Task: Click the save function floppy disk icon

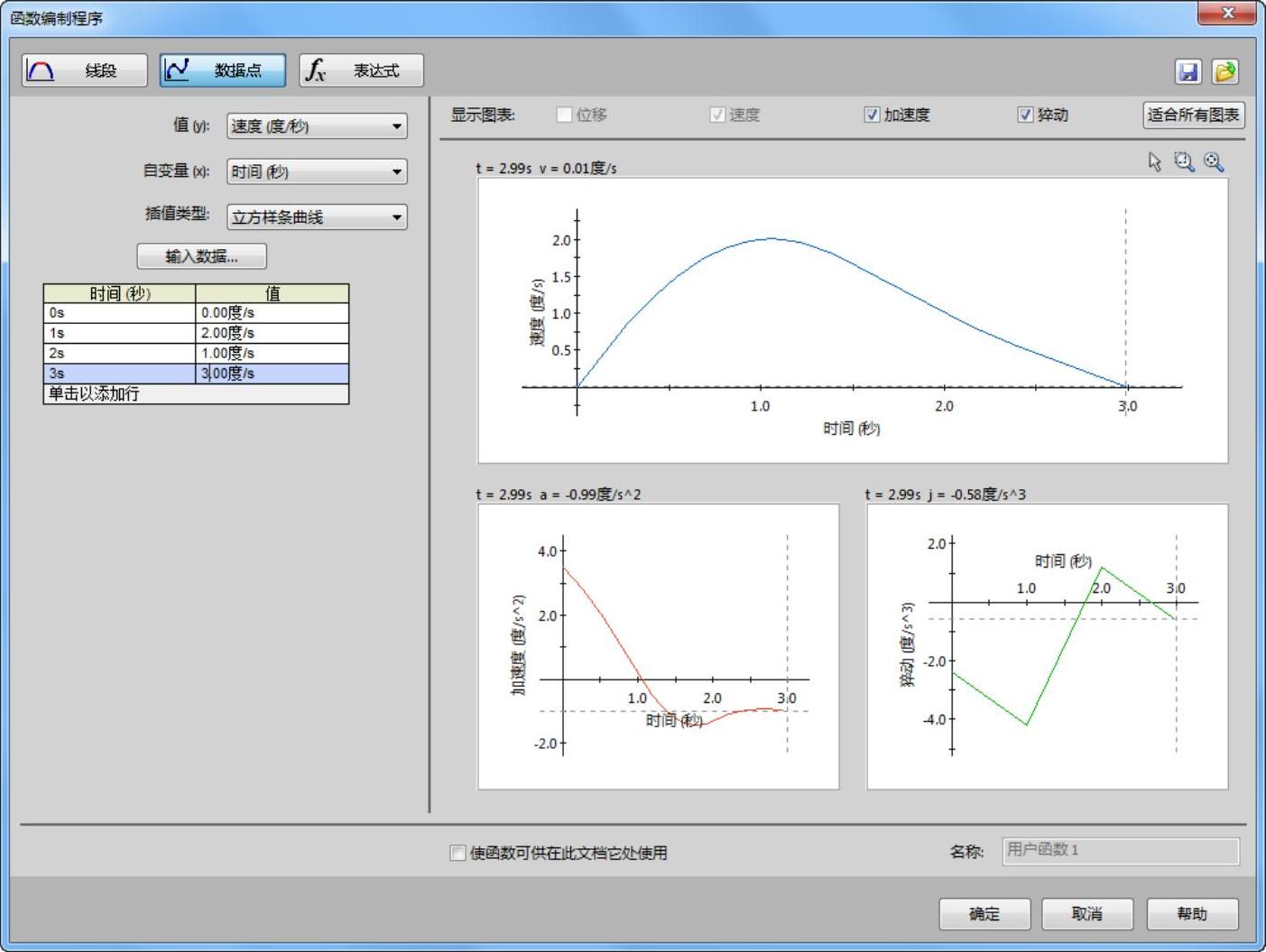Action: click(1188, 72)
